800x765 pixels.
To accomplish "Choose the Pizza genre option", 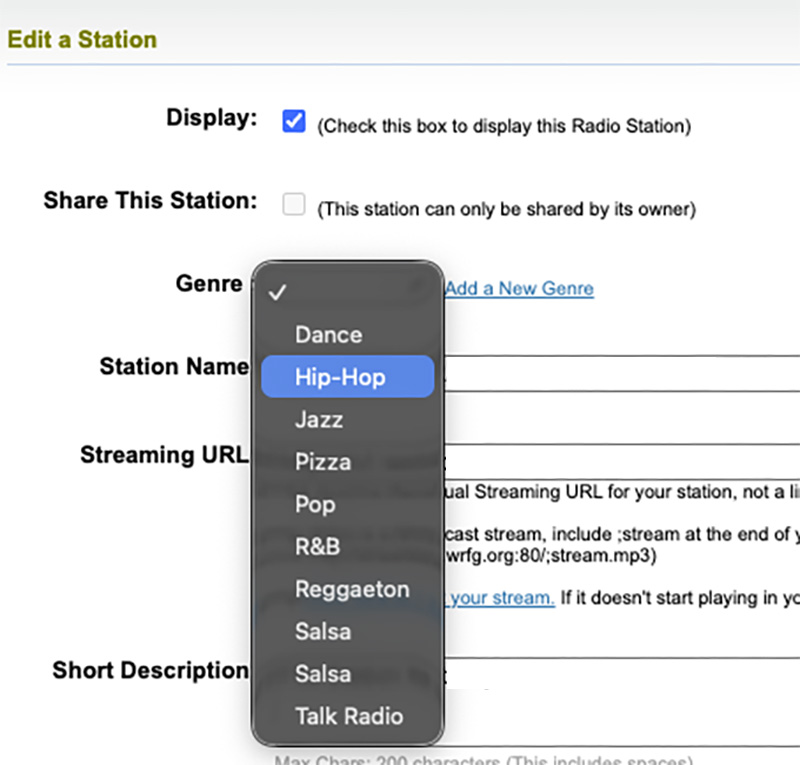I will click(347, 462).
